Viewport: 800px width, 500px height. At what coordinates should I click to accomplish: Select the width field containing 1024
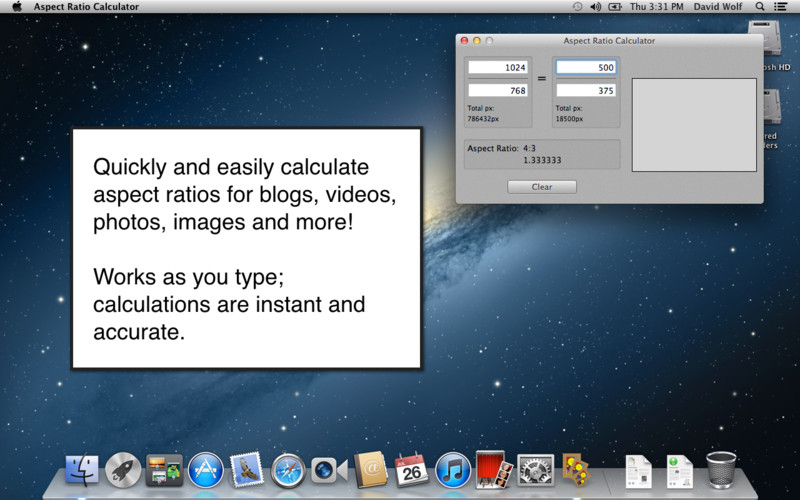pos(498,67)
